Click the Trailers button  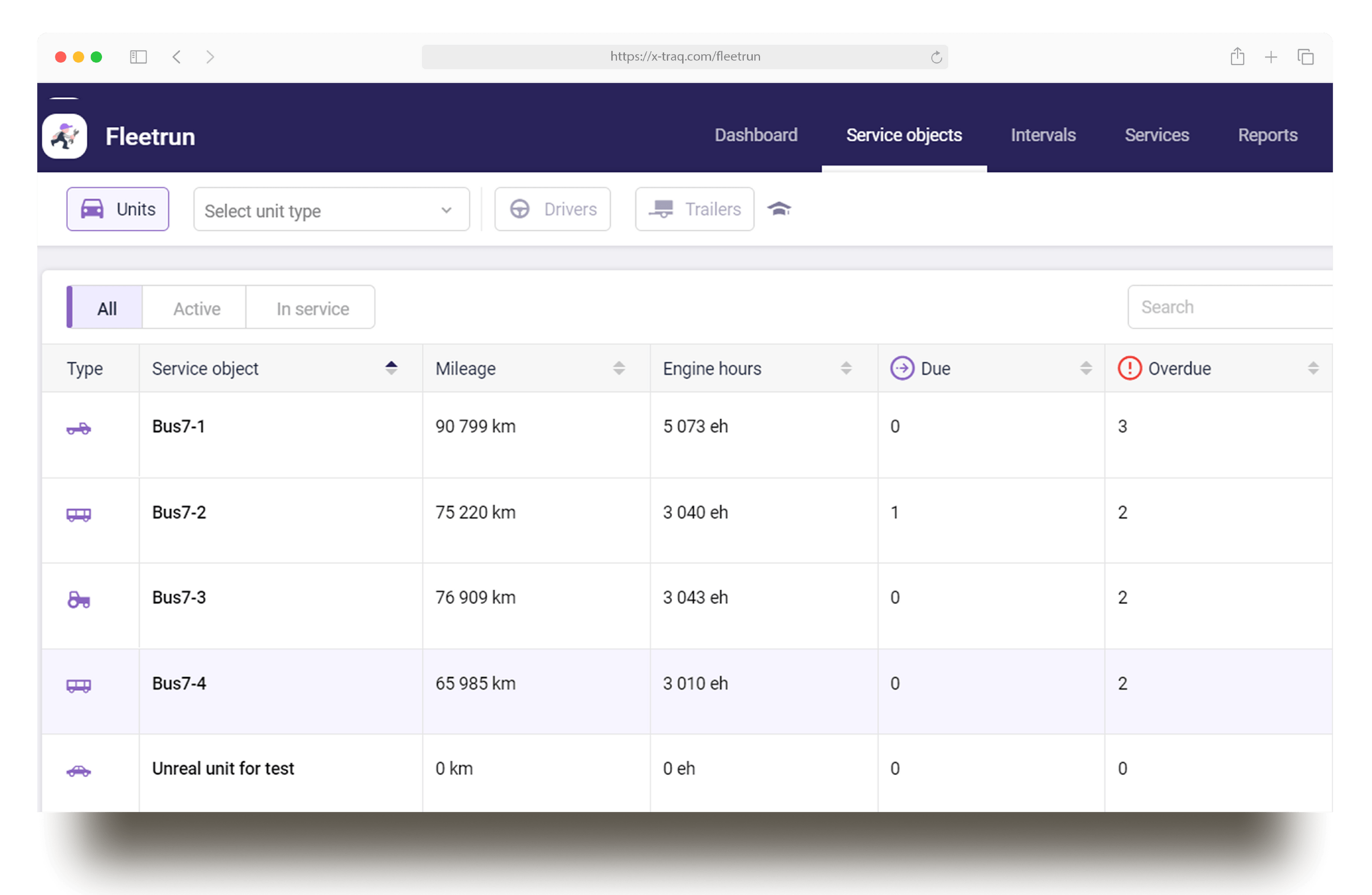pos(695,209)
